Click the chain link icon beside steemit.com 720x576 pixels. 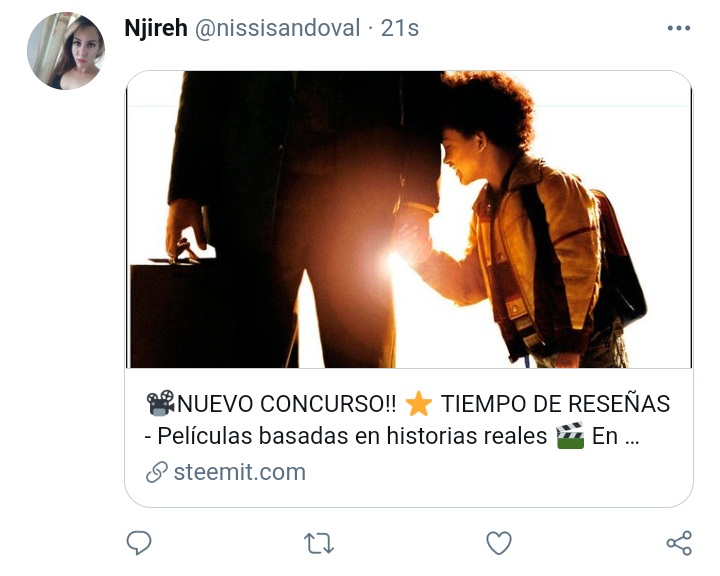click(157, 472)
